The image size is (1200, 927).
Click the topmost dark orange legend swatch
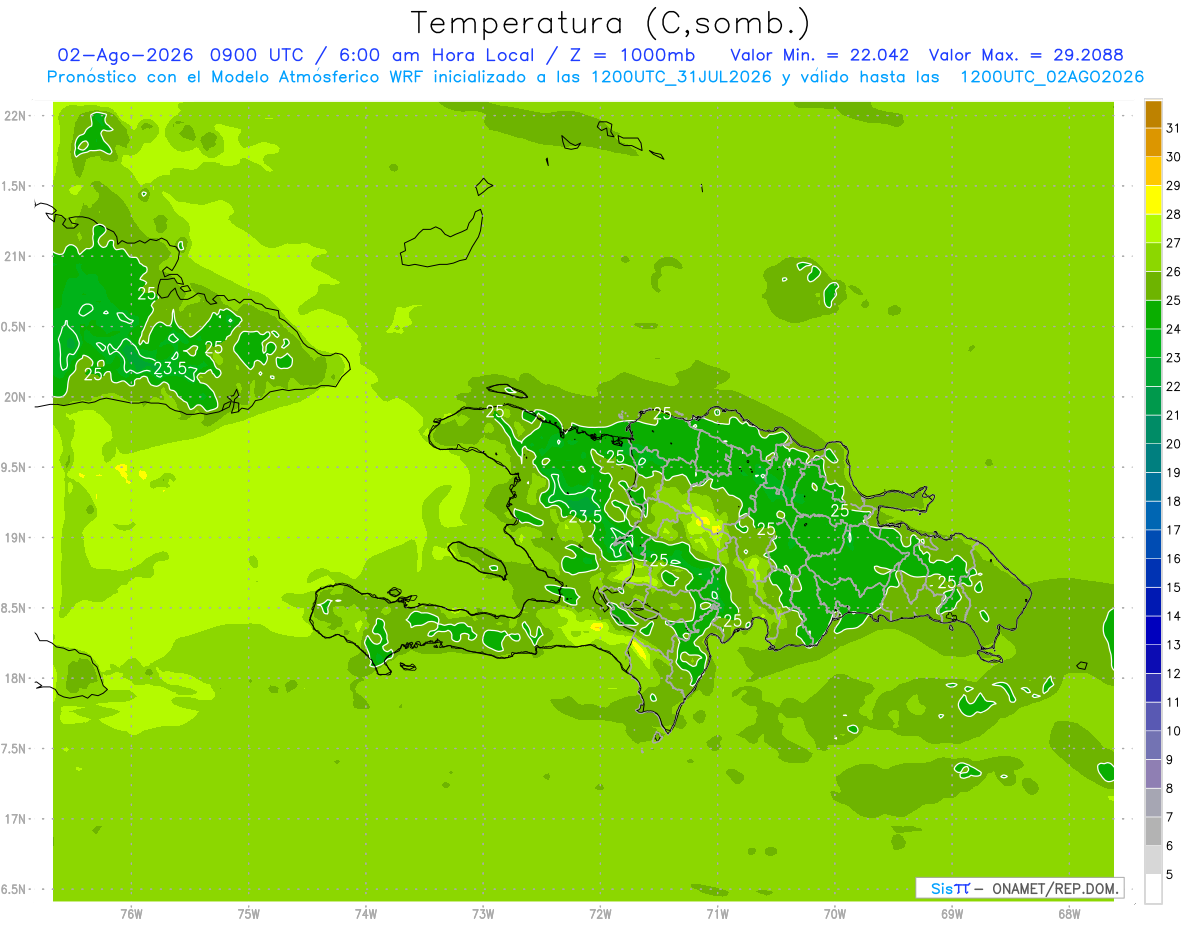[1153, 113]
